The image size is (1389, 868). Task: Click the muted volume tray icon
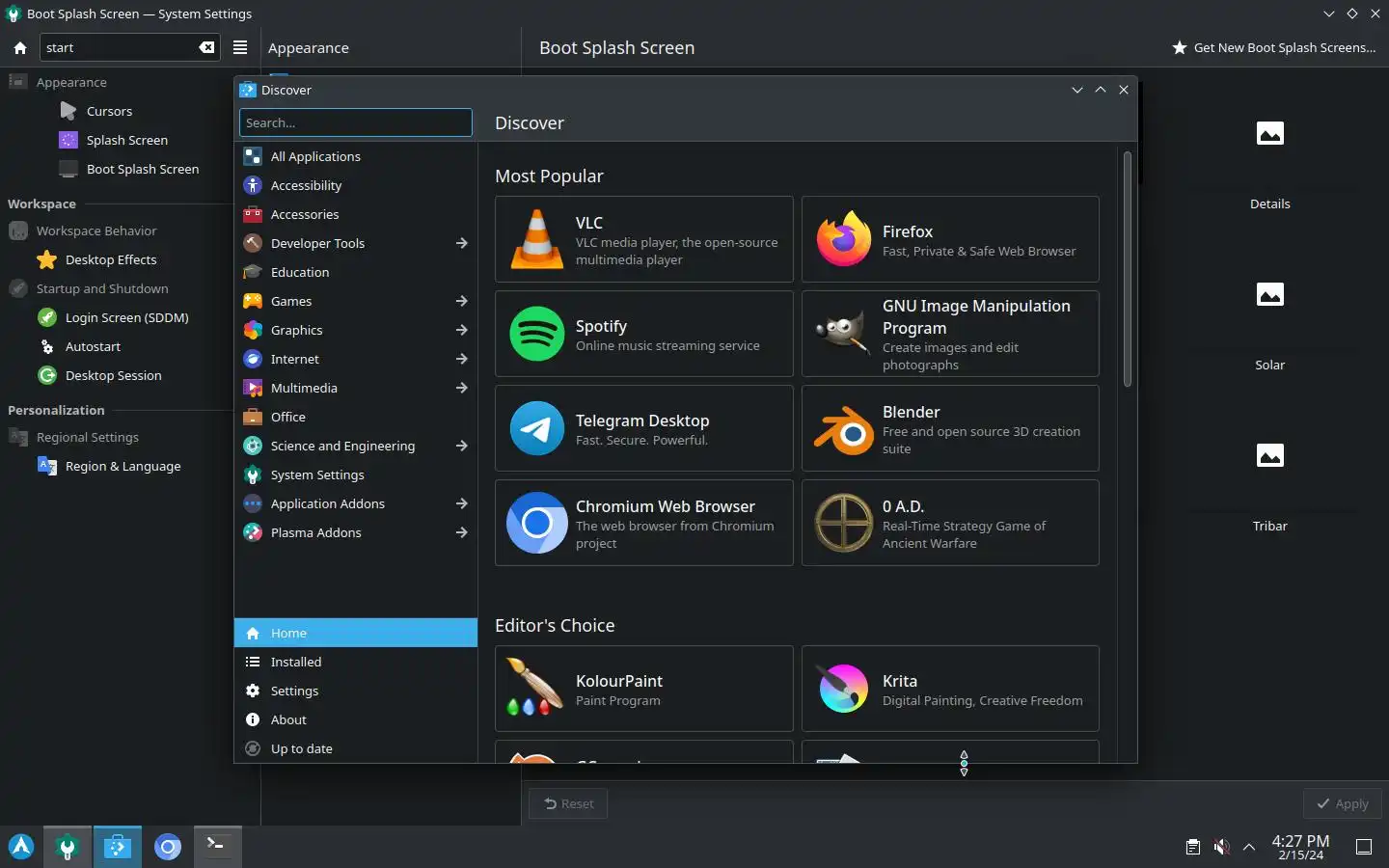pyautogui.click(x=1221, y=847)
